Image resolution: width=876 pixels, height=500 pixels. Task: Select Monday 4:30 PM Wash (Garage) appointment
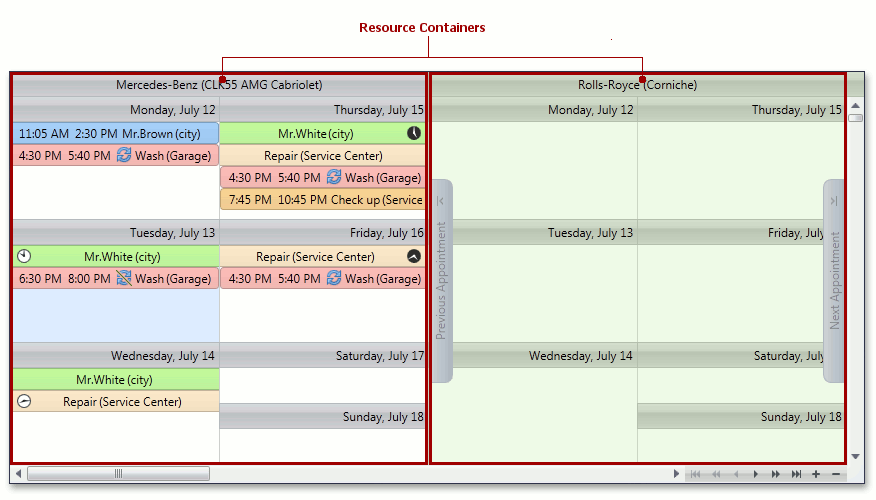pyautogui.click(x=116, y=155)
